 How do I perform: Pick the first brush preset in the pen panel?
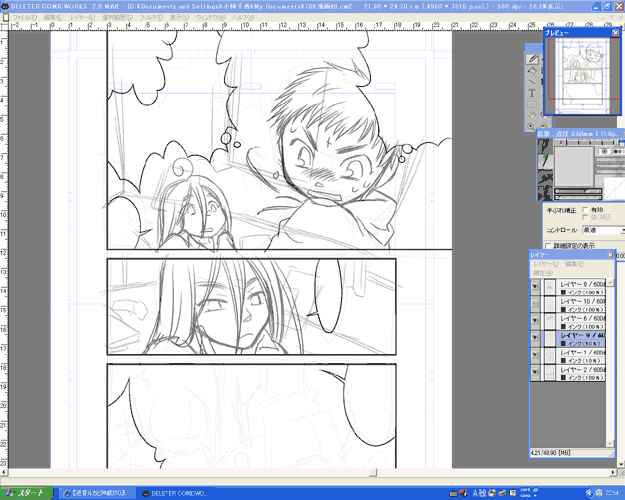point(545,146)
